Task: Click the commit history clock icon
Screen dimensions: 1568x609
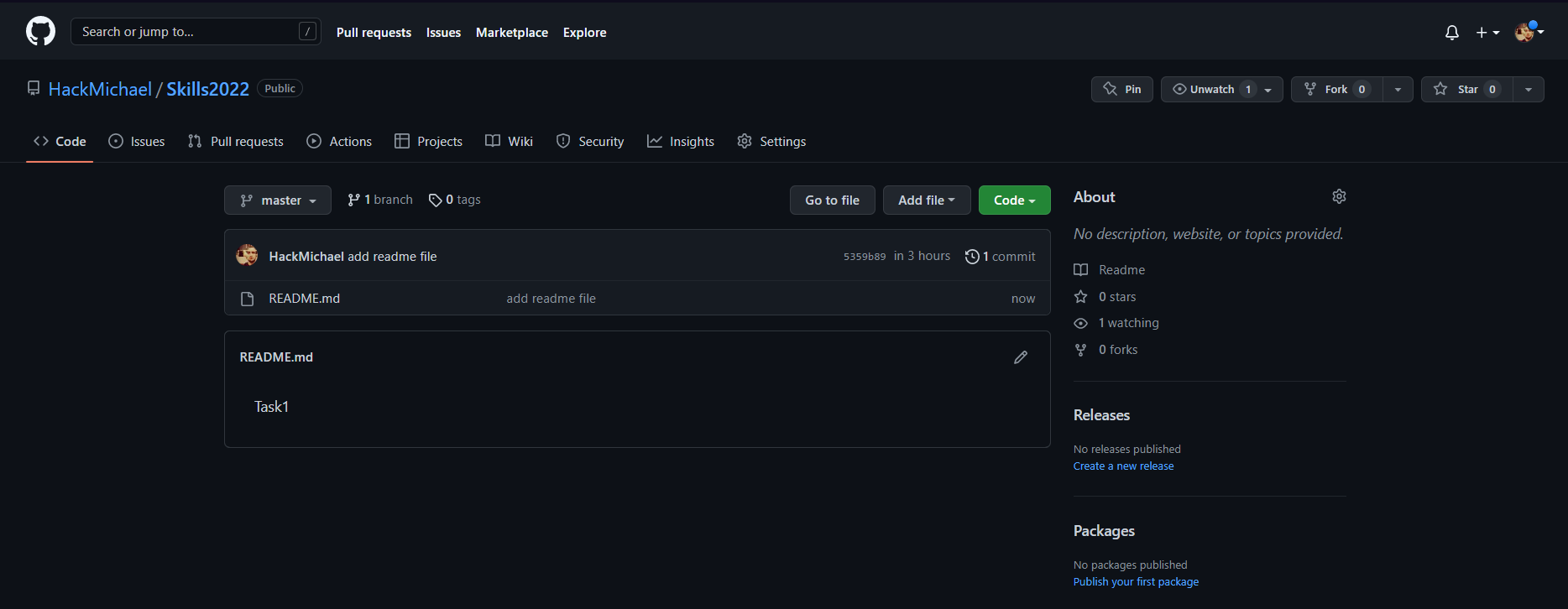Action: coord(972,257)
